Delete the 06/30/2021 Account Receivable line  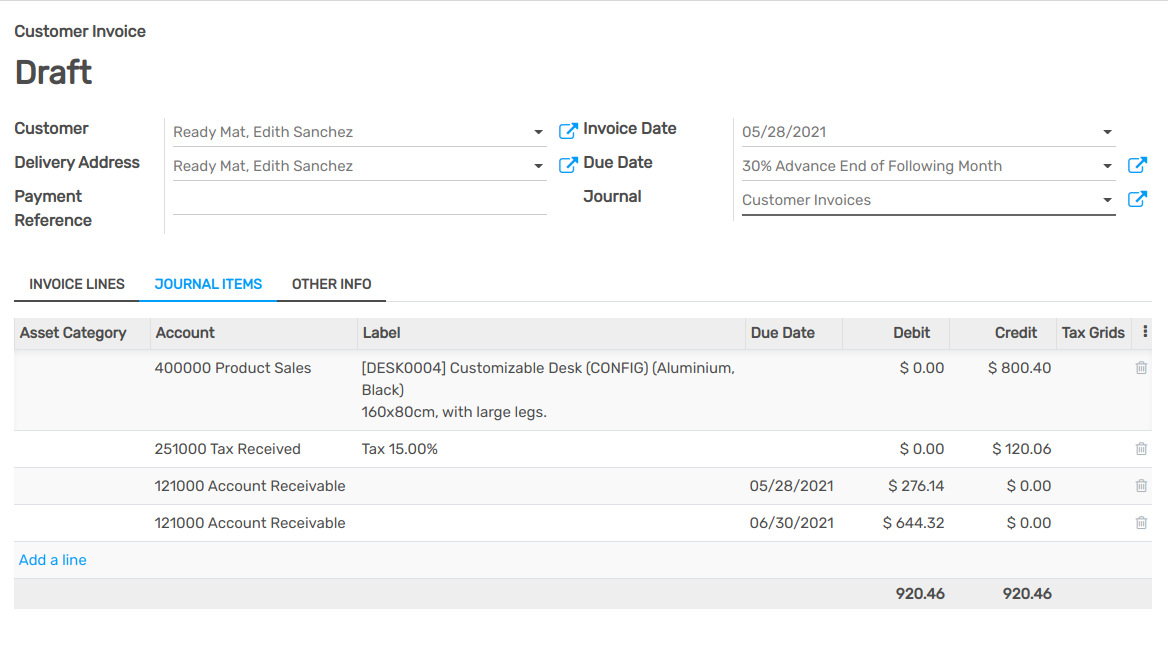pyautogui.click(x=1141, y=523)
